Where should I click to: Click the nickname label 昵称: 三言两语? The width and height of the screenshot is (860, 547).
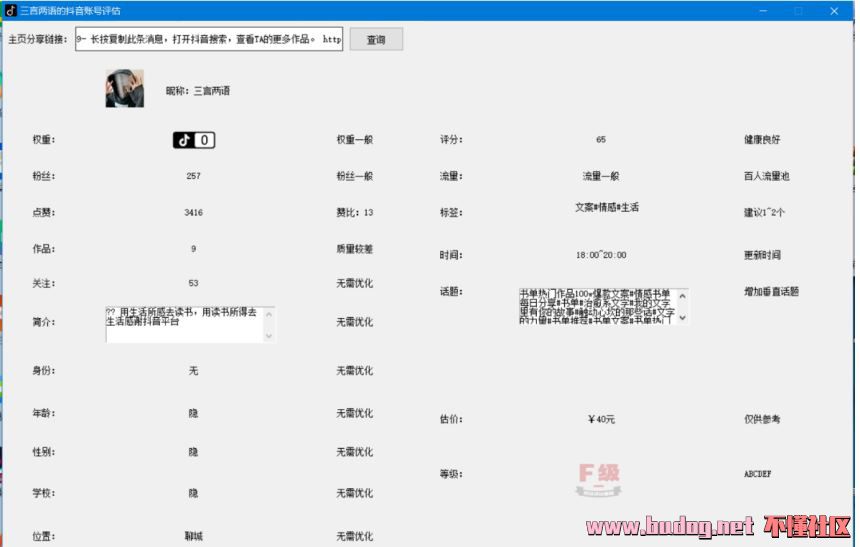point(198,91)
